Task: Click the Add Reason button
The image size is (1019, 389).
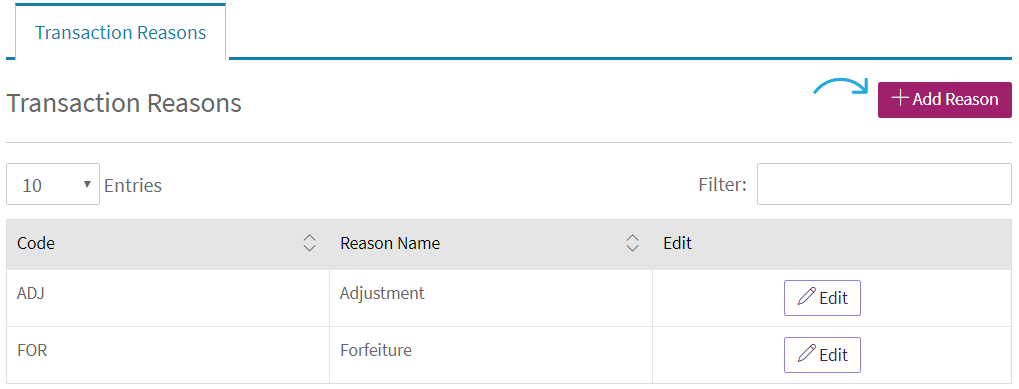Action: 944,99
